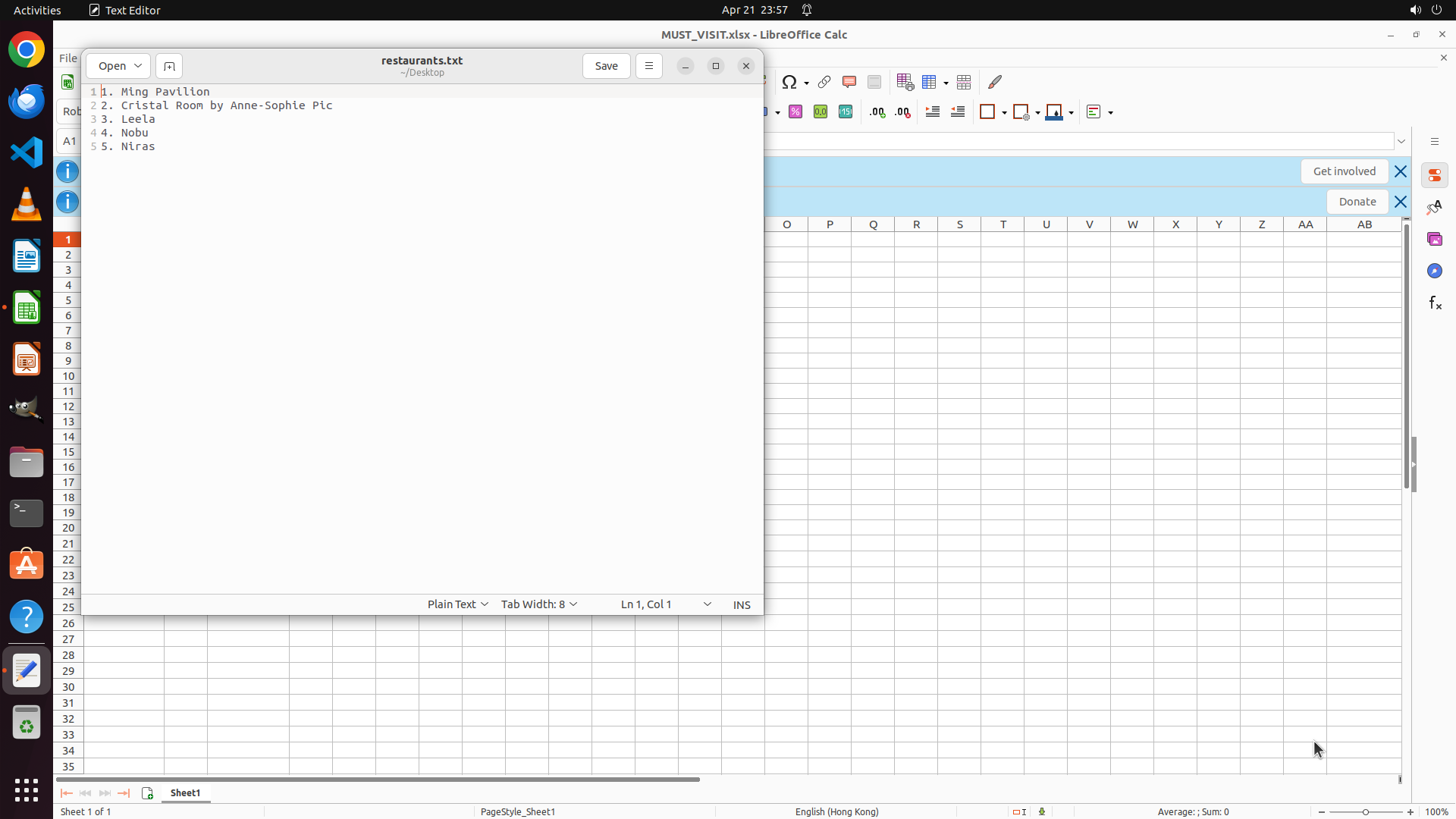Insert hyperlink from Calc toolbar
Viewport: 1456px width, 819px height.
click(824, 82)
